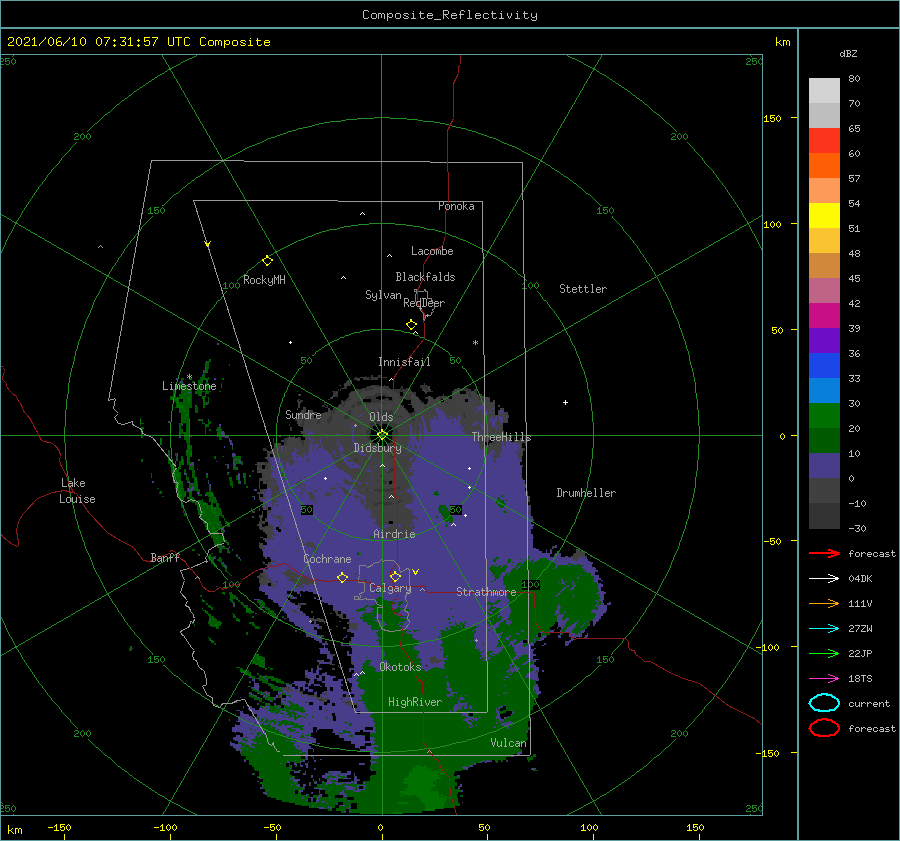The image size is (900, 841).
Task: Click the orange 111V arrow icon
Action: pos(824,603)
